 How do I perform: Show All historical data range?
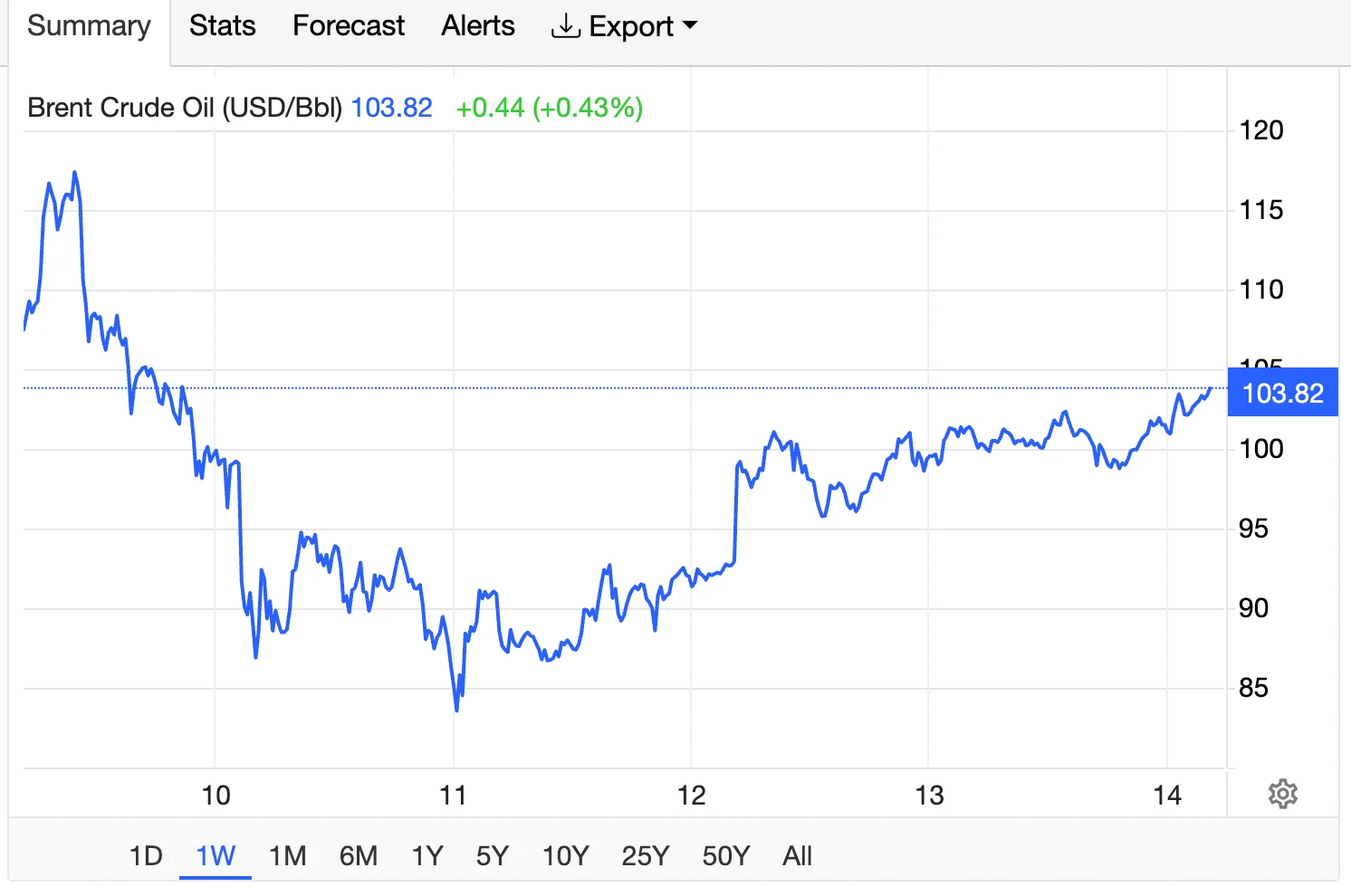click(797, 856)
